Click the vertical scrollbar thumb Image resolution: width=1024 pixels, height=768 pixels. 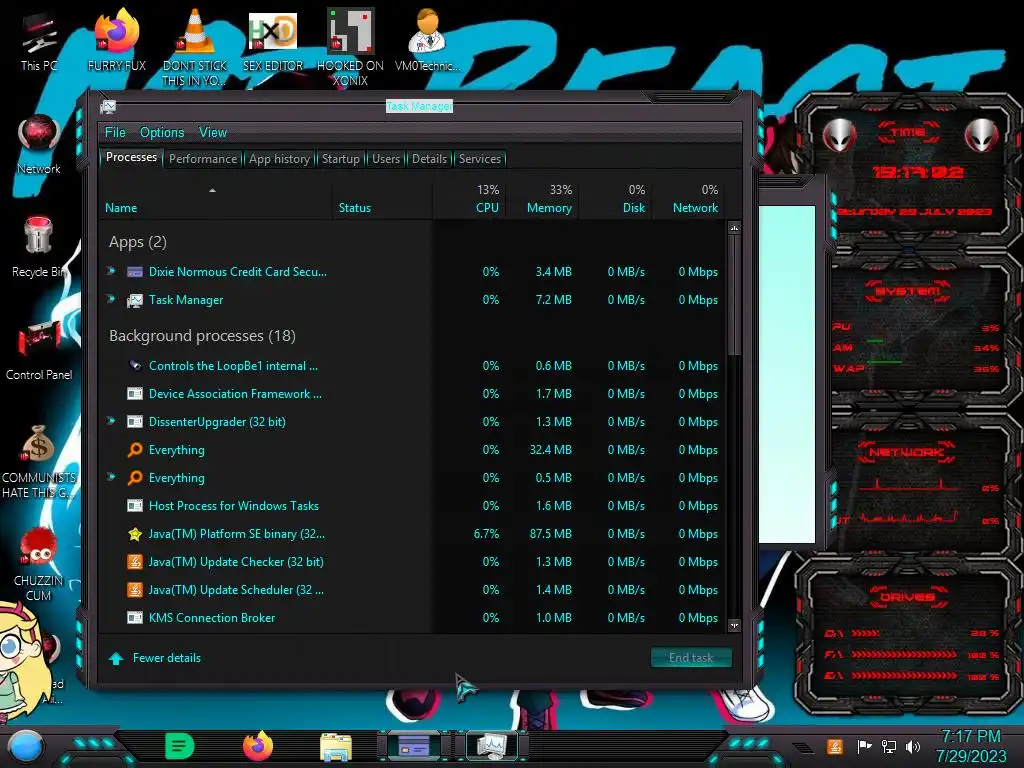[x=734, y=295]
